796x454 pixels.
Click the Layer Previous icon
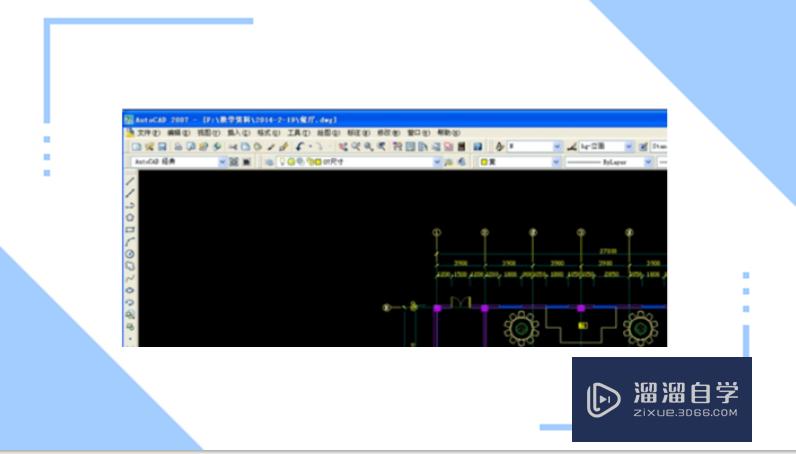[461, 162]
